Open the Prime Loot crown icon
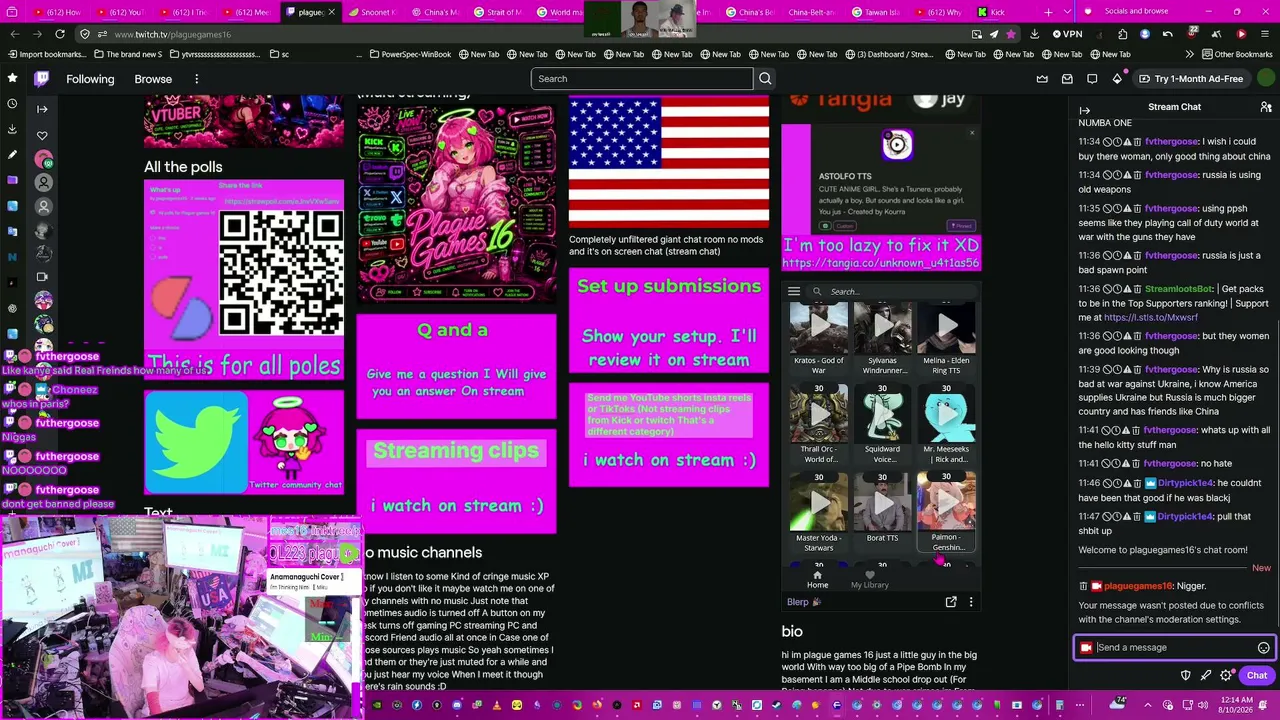 tap(1042, 79)
